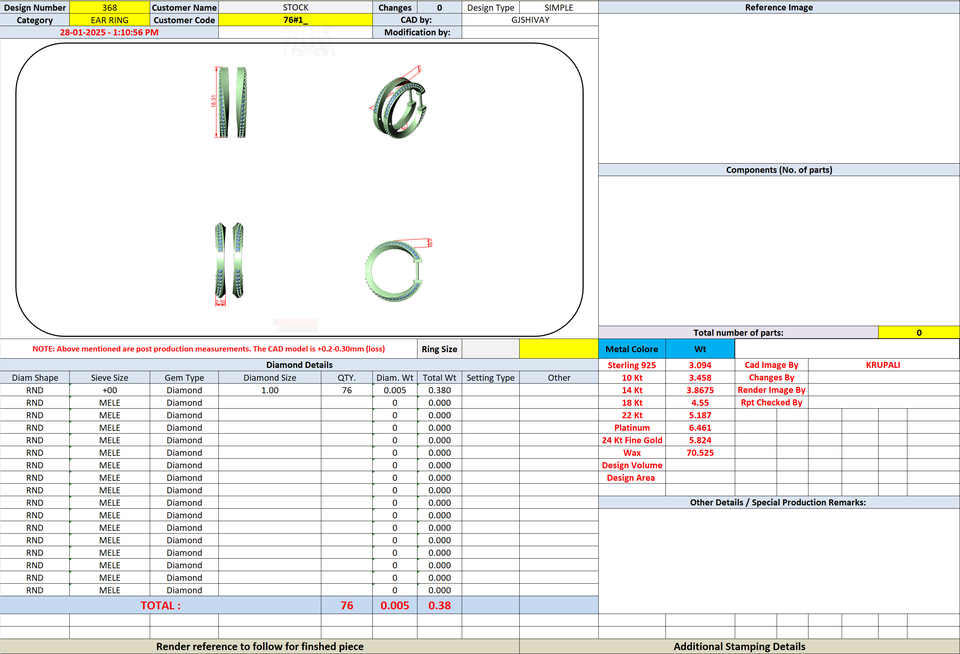Click the Components (No. of parts) header
Screen dimensions: 960x654
coord(779,170)
